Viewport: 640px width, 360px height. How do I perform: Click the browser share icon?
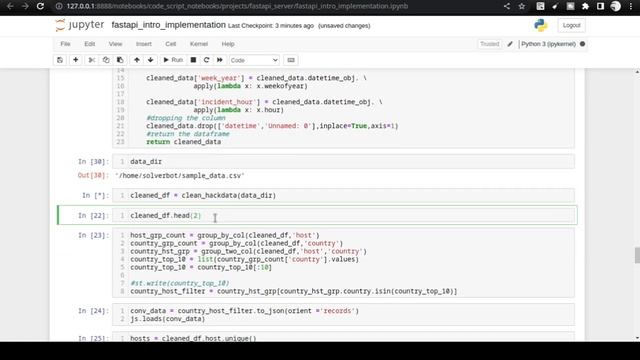coord(507,6)
